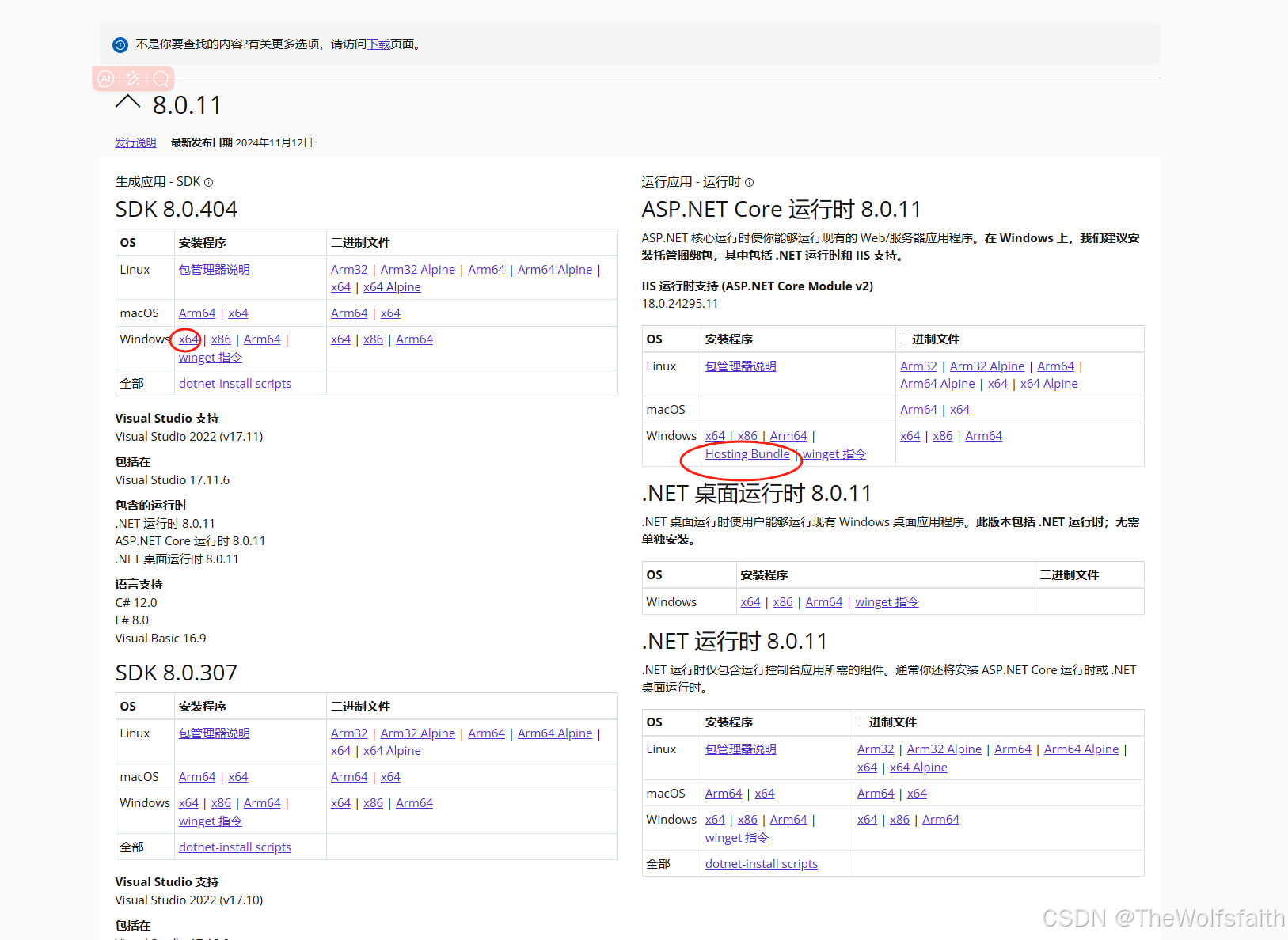The image size is (1288, 940).
Task: Open the 发行说明 release notes link
Action: 135,142
